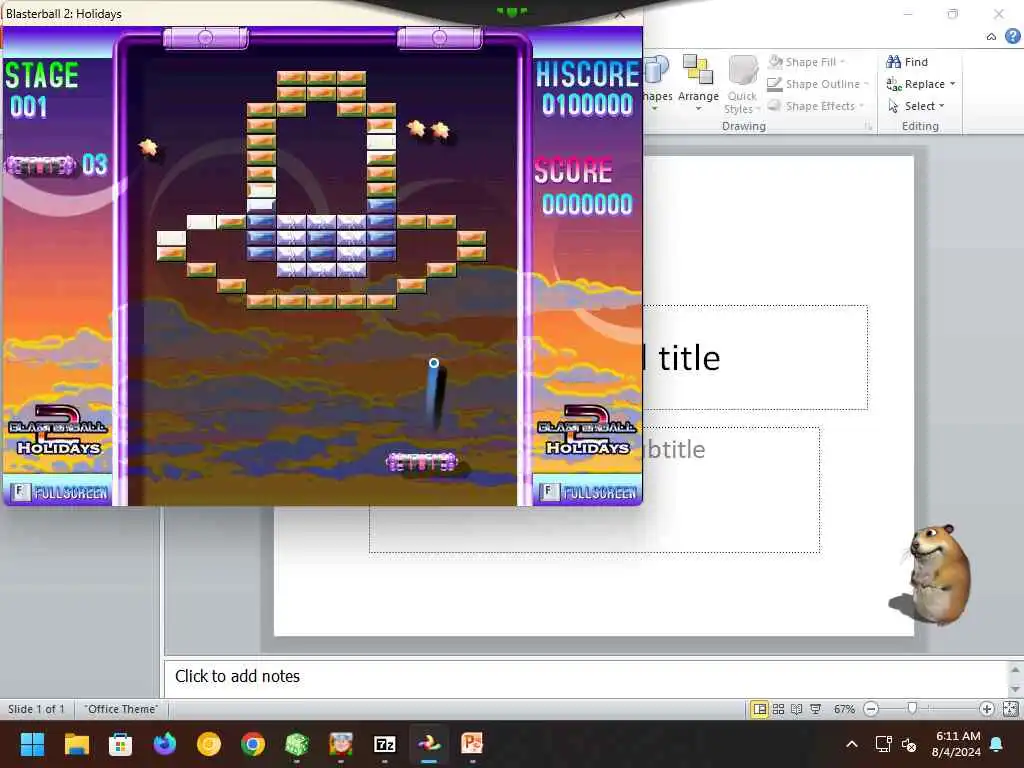Open the Replace dropdown arrow
Viewport: 1024px width, 768px height.
coord(953,84)
